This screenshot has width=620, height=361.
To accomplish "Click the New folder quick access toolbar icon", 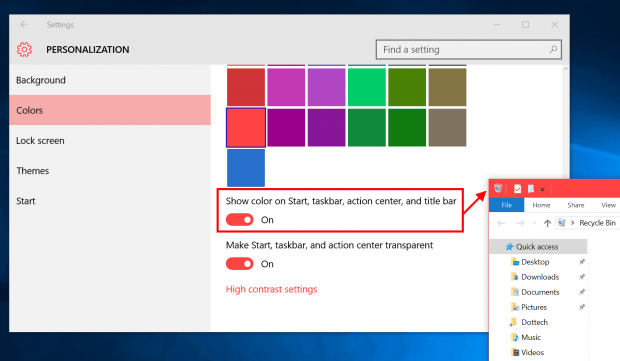I will pyautogui.click(x=531, y=189).
